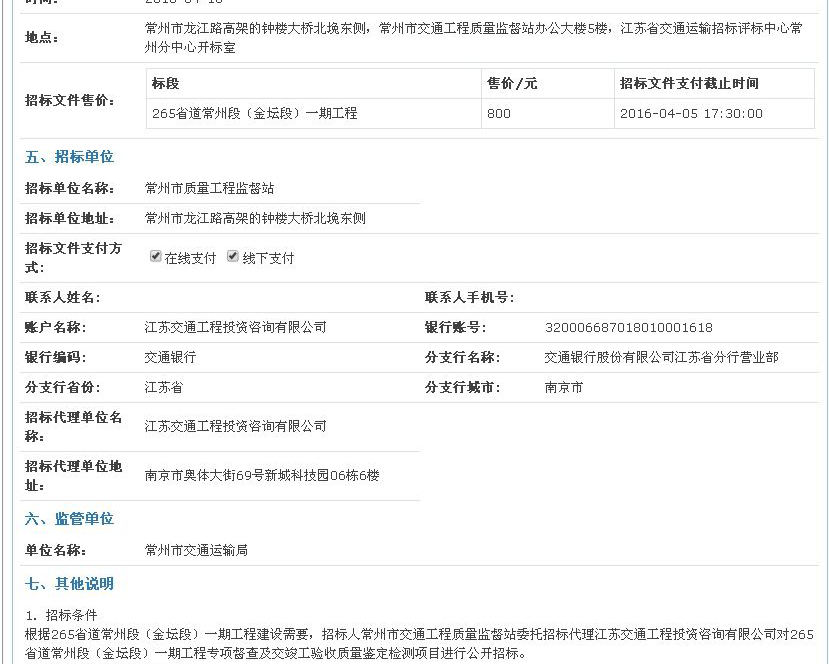Click the 标段 table column header
This screenshot has width=829, height=664.
(166, 84)
